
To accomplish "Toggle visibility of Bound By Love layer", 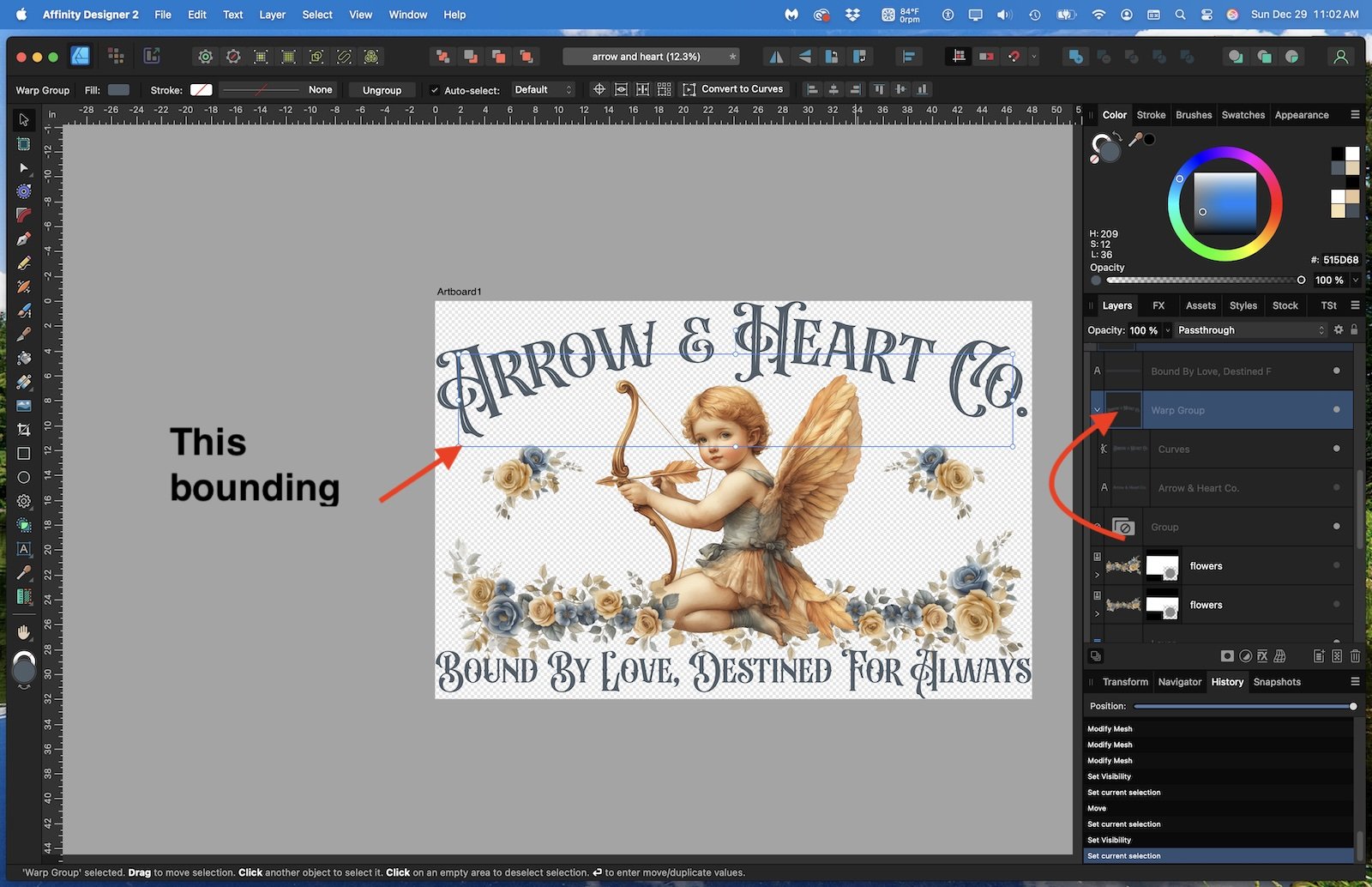I will 1336,371.
